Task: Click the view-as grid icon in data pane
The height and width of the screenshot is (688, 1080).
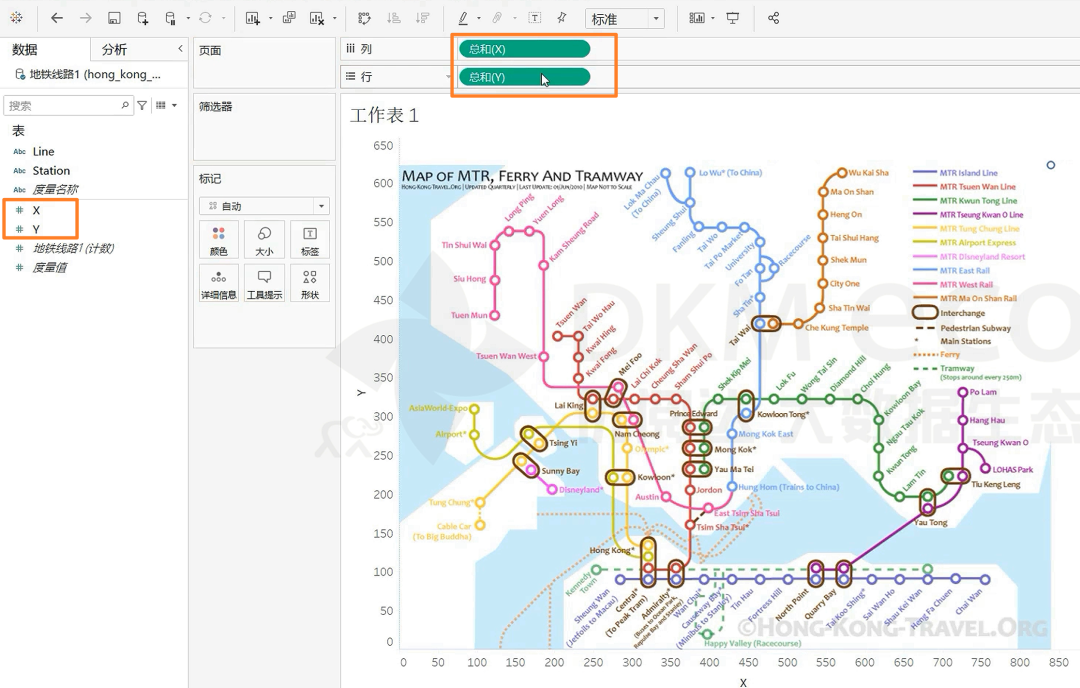Action: point(160,105)
